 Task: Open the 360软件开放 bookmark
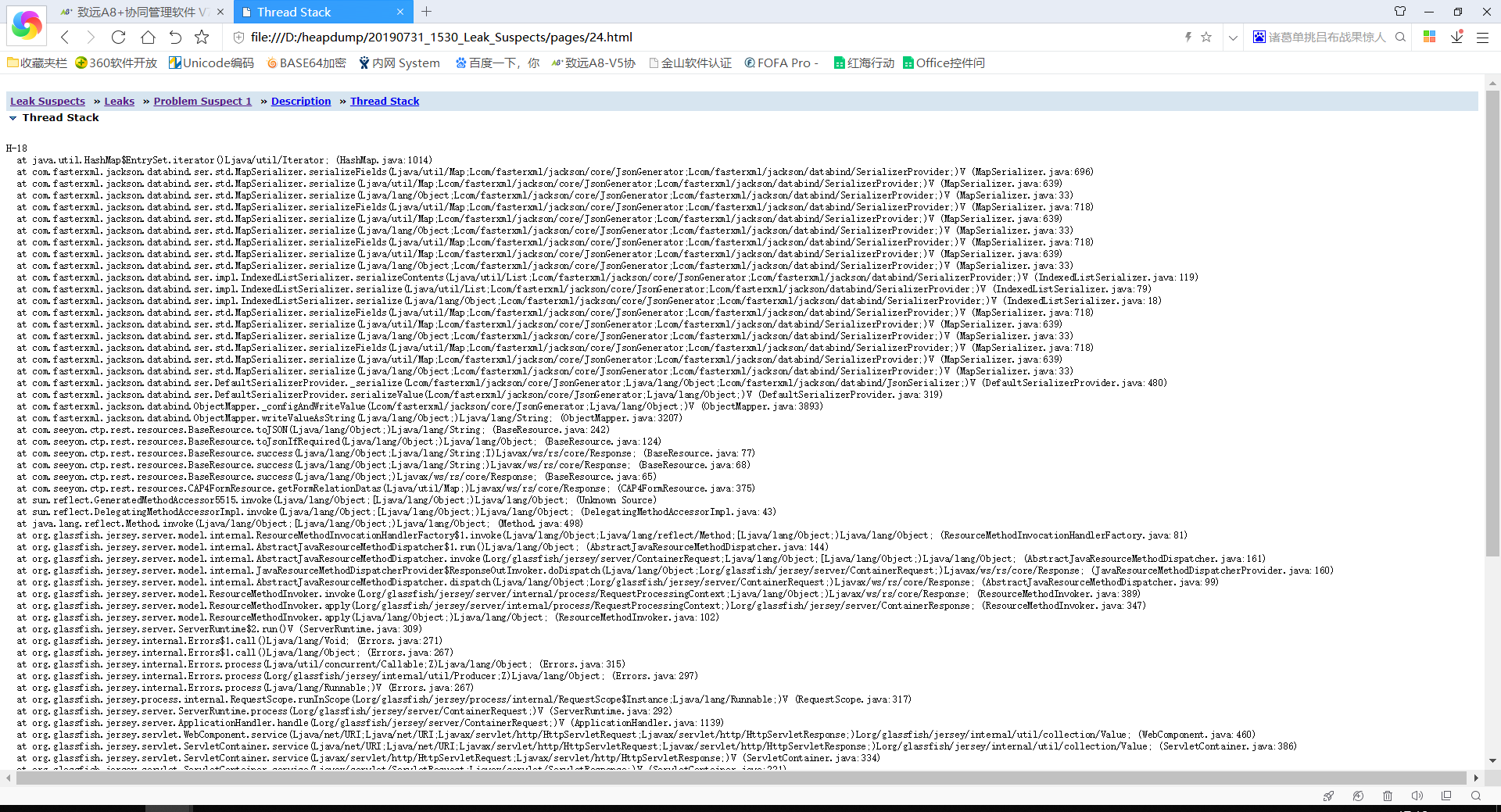pyautogui.click(x=116, y=63)
